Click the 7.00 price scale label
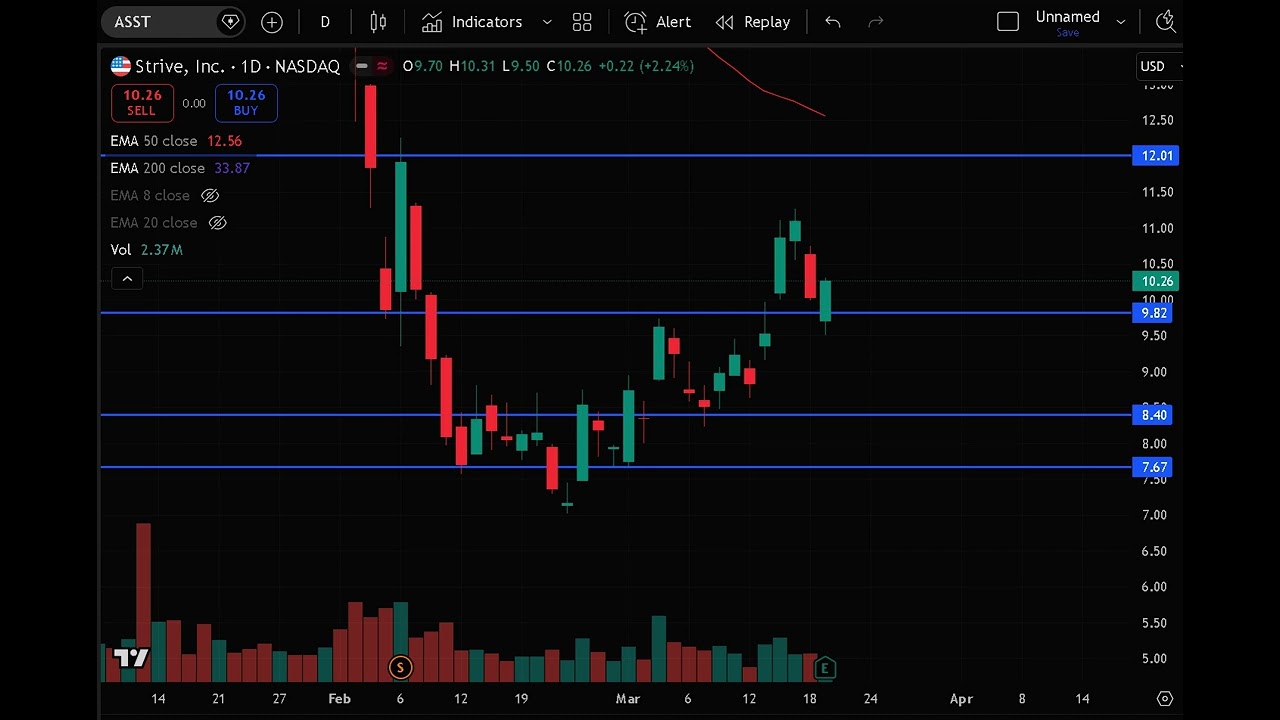1280x720 pixels. coord(1155,515)
